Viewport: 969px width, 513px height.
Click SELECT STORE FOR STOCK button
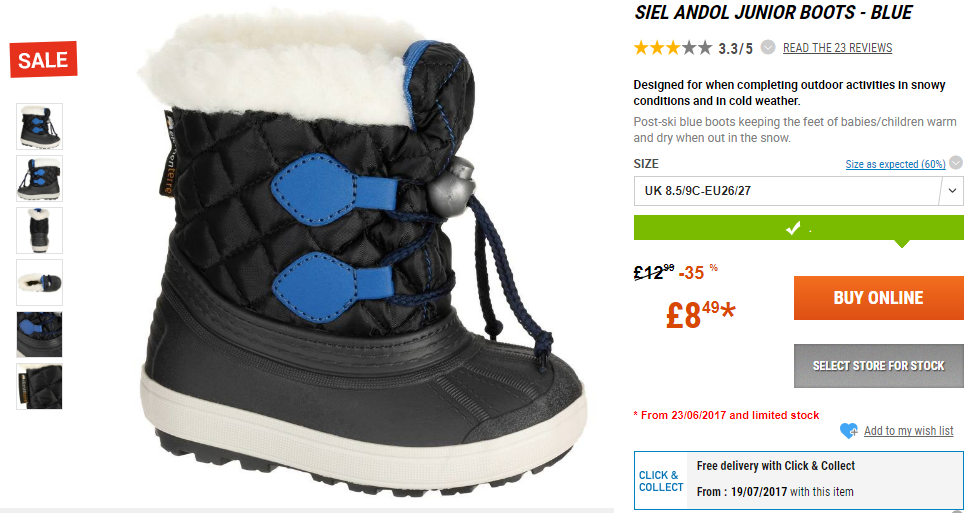878,366
